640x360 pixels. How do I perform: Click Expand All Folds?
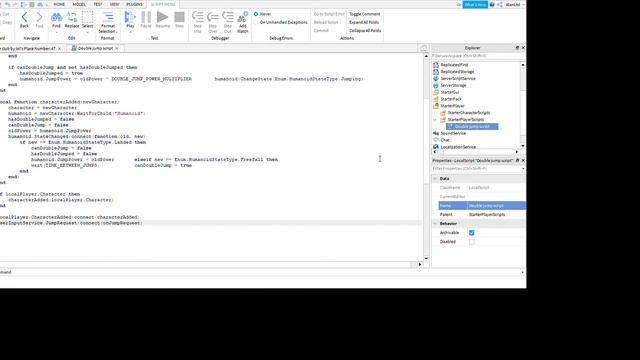pyautogui.click(x=364, y=22)
